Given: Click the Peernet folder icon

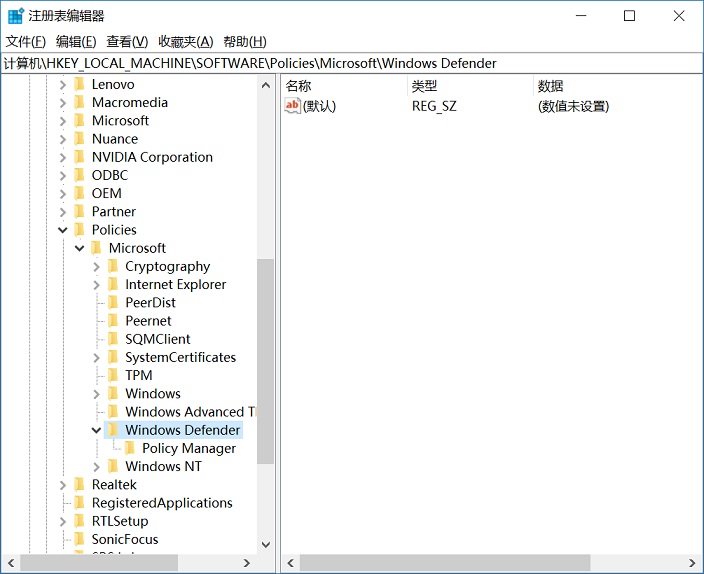Looking at the screenshot, I should pos(113,321).
